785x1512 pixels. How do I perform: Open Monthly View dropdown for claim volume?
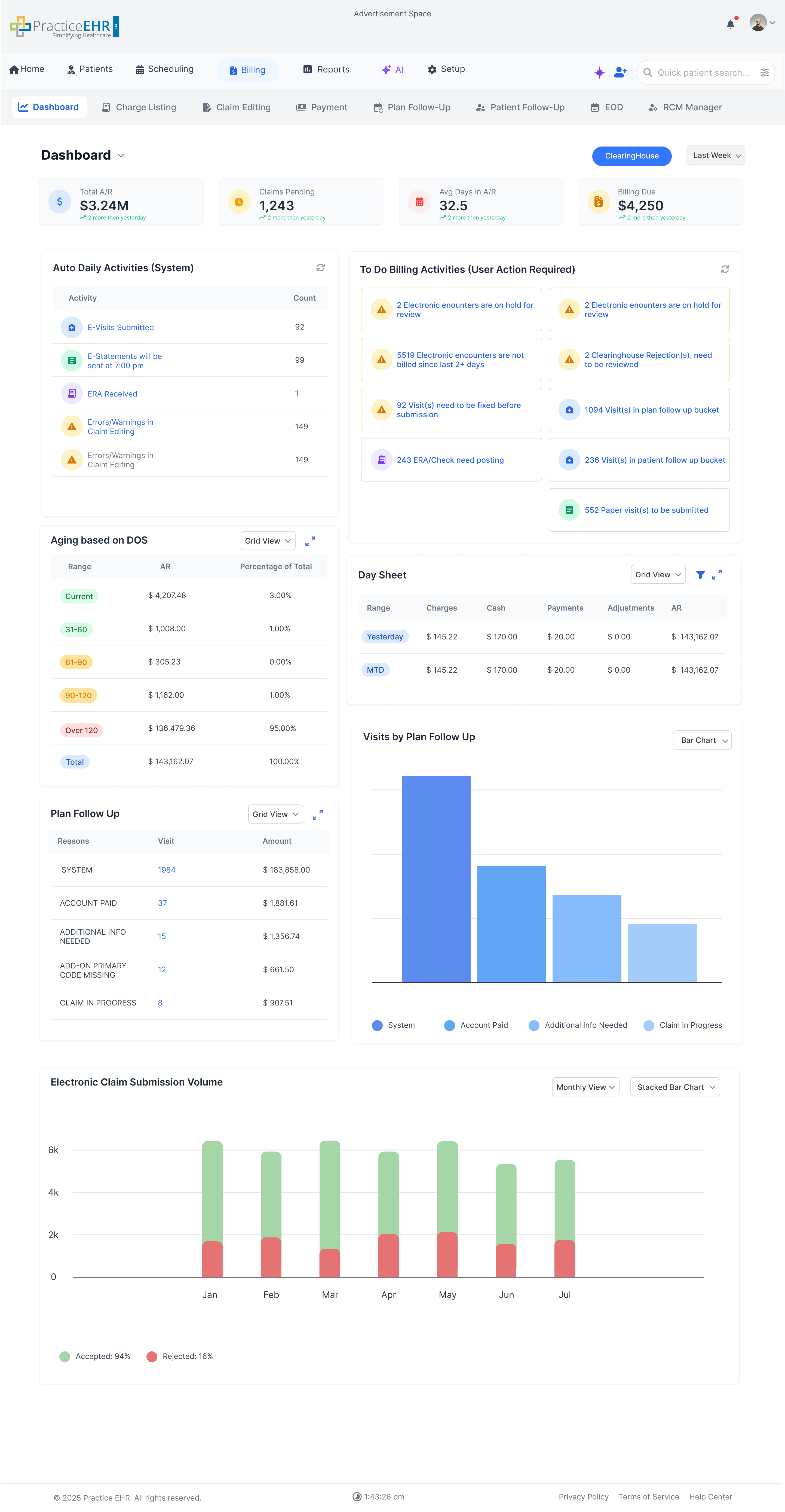point(585,1087)
